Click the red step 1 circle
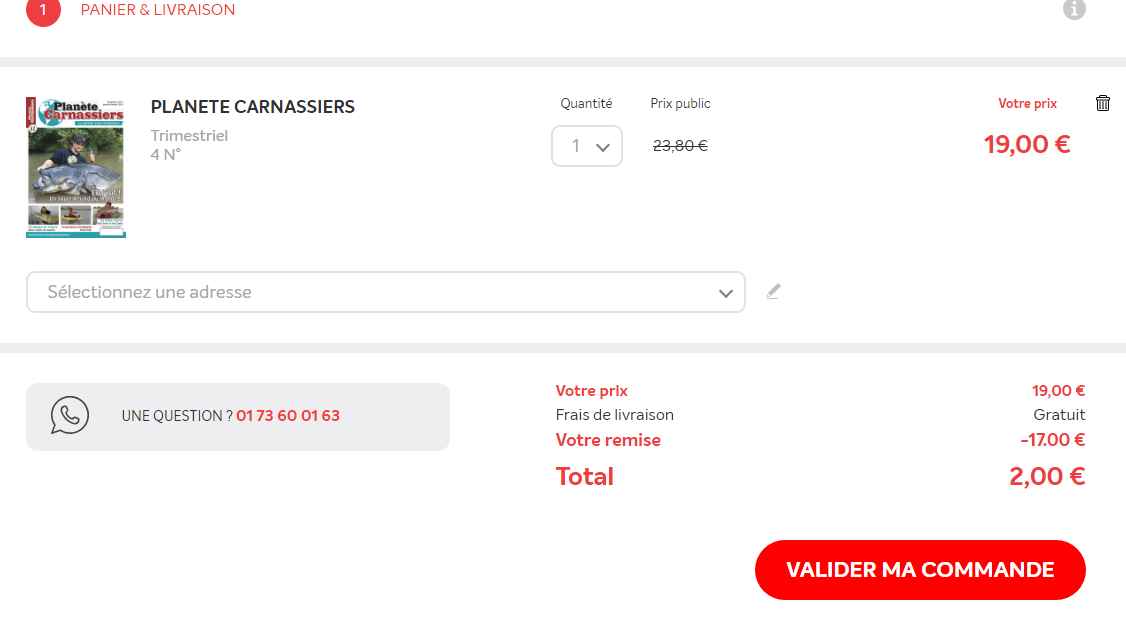This screenshot has height=618, width=1126. coord(43,10)
